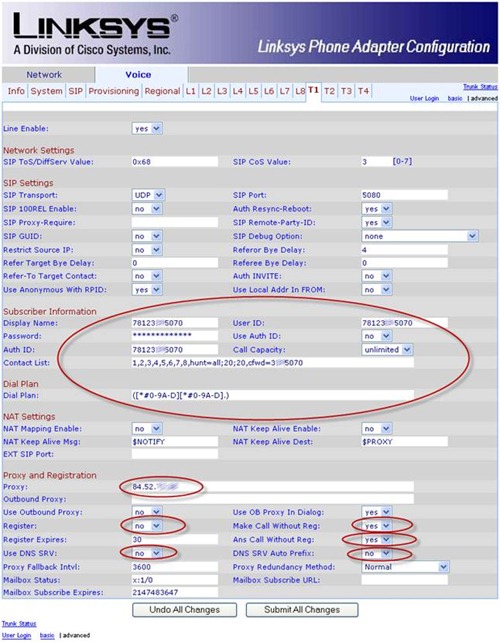
Task: Click Undo All Changes button
Action: click(184, 610)
